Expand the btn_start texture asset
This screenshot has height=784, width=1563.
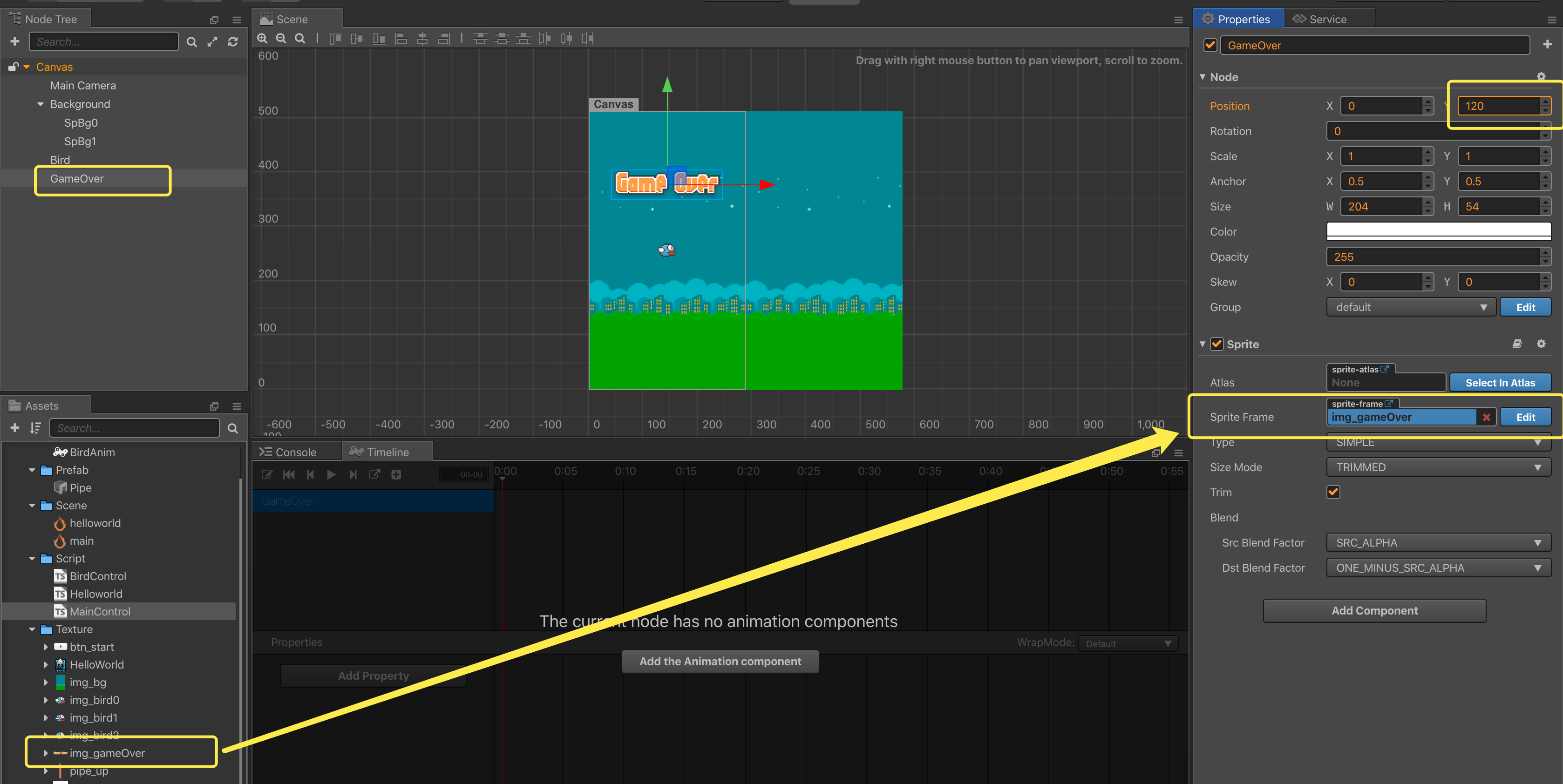click(x=46, y=647)
